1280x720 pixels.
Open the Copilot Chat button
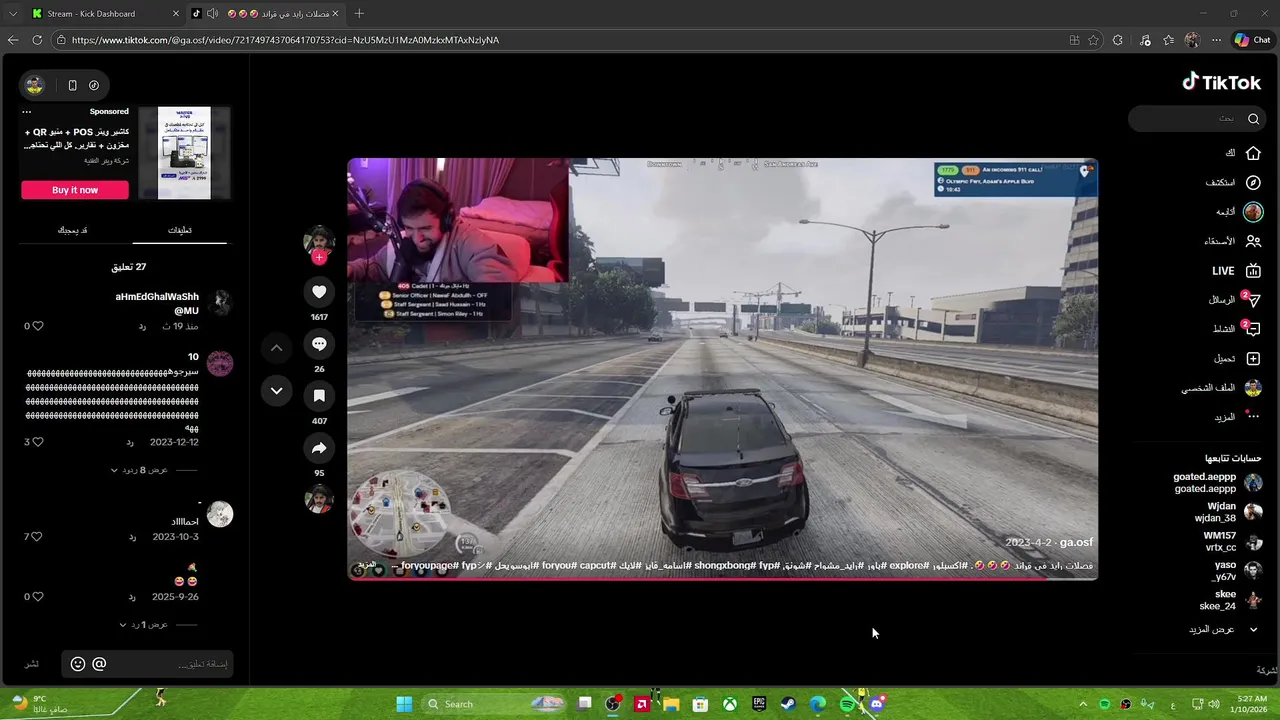pyautogui.click(x=1252, y=40)
